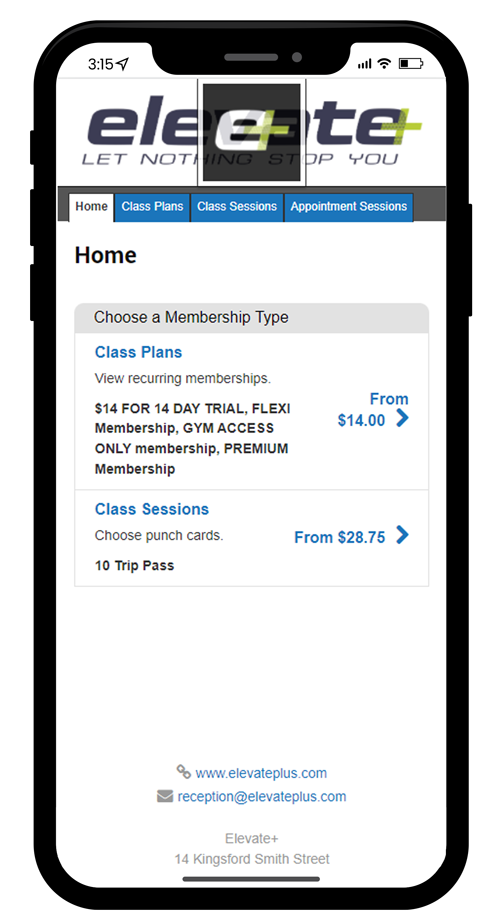Click the email envelope icon
This screenshot has height=923, width=500.
point(165,796)
